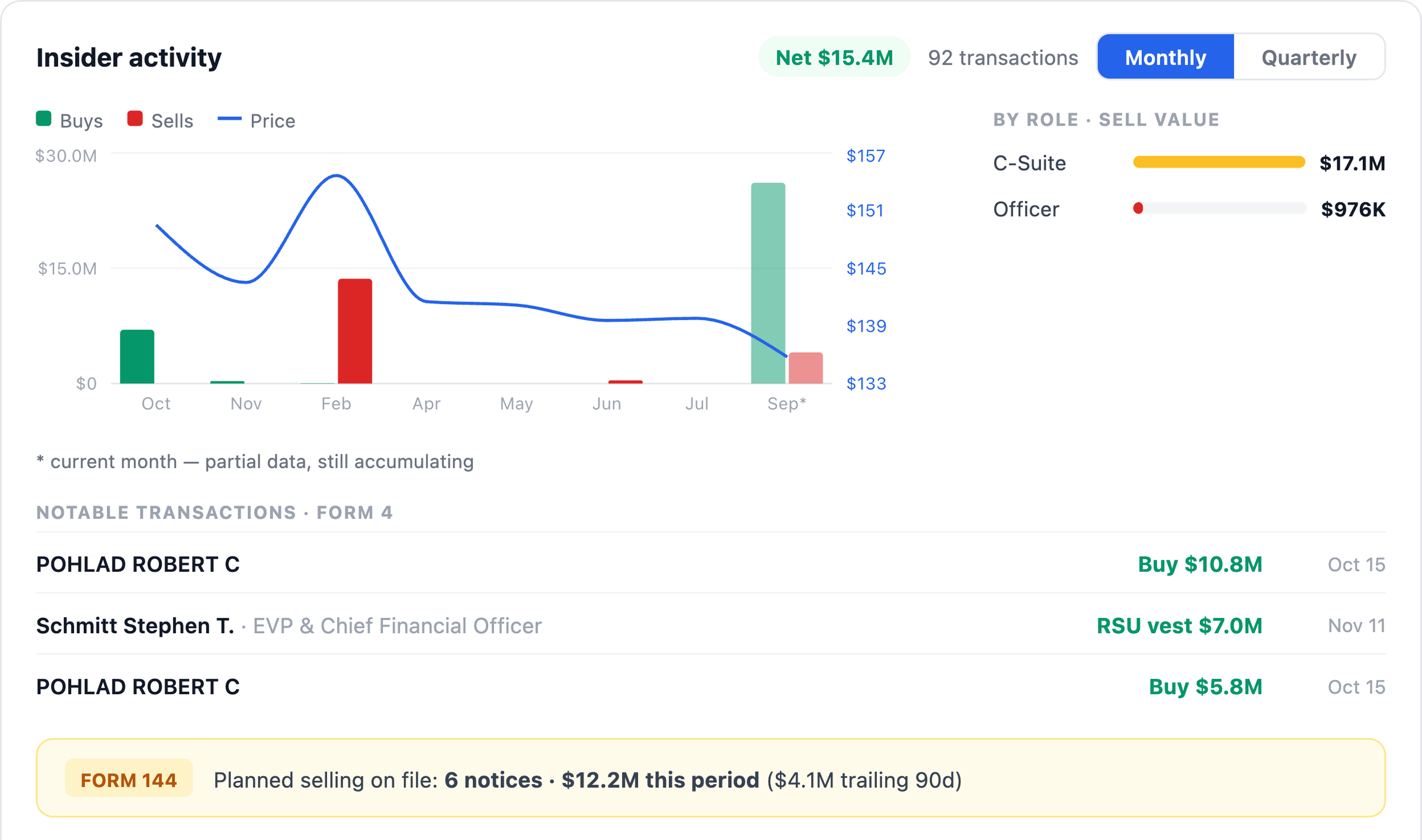The width and height of the screenshot is (1422, 840).
Task: Open the POHLAD ROBERT C Buy $10.8M row
Action: pos(710,564)
